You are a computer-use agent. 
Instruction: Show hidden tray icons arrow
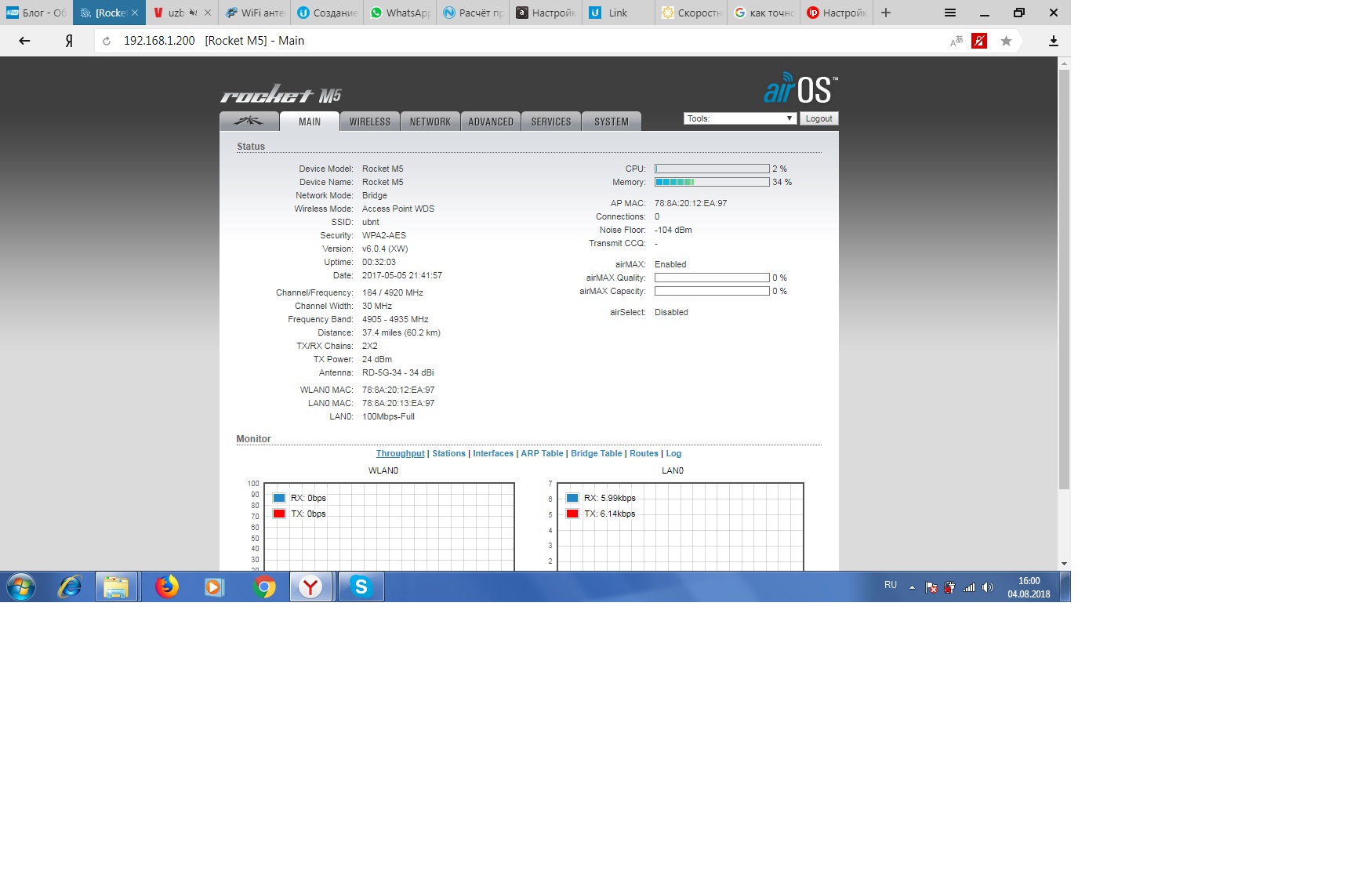[x=912, y=586]
